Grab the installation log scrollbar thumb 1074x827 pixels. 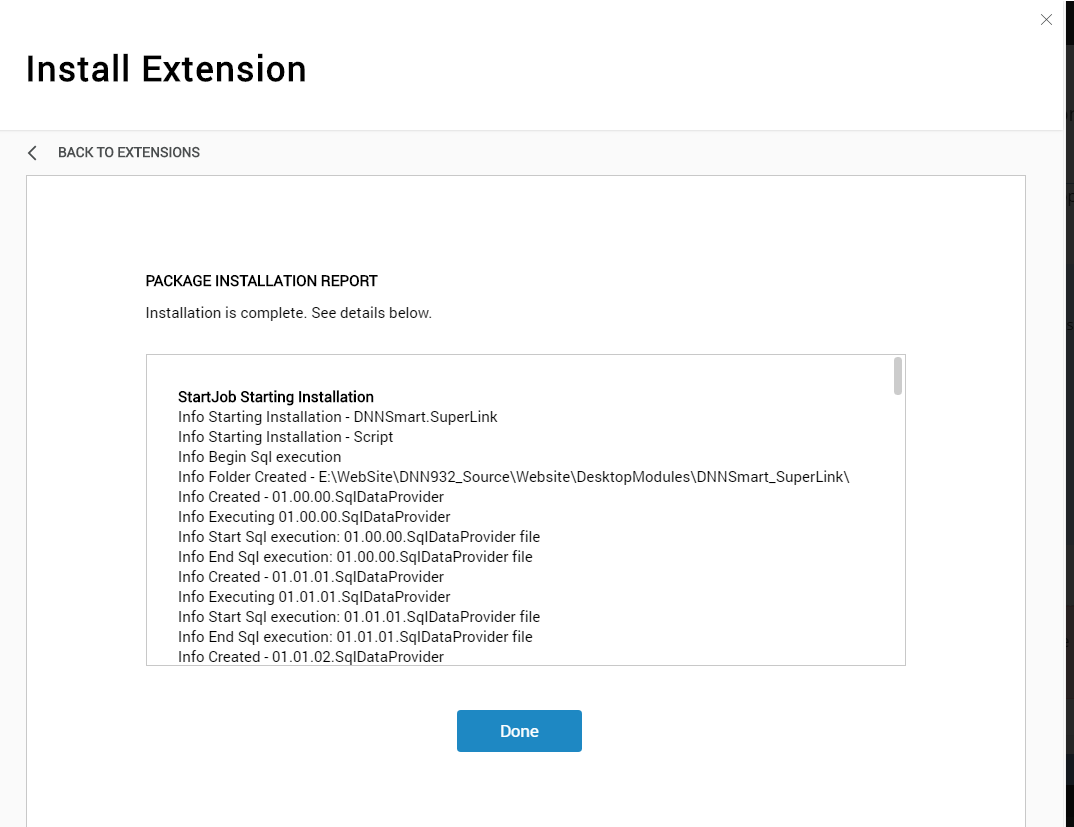pyautogui.click(x=897, y=376)
